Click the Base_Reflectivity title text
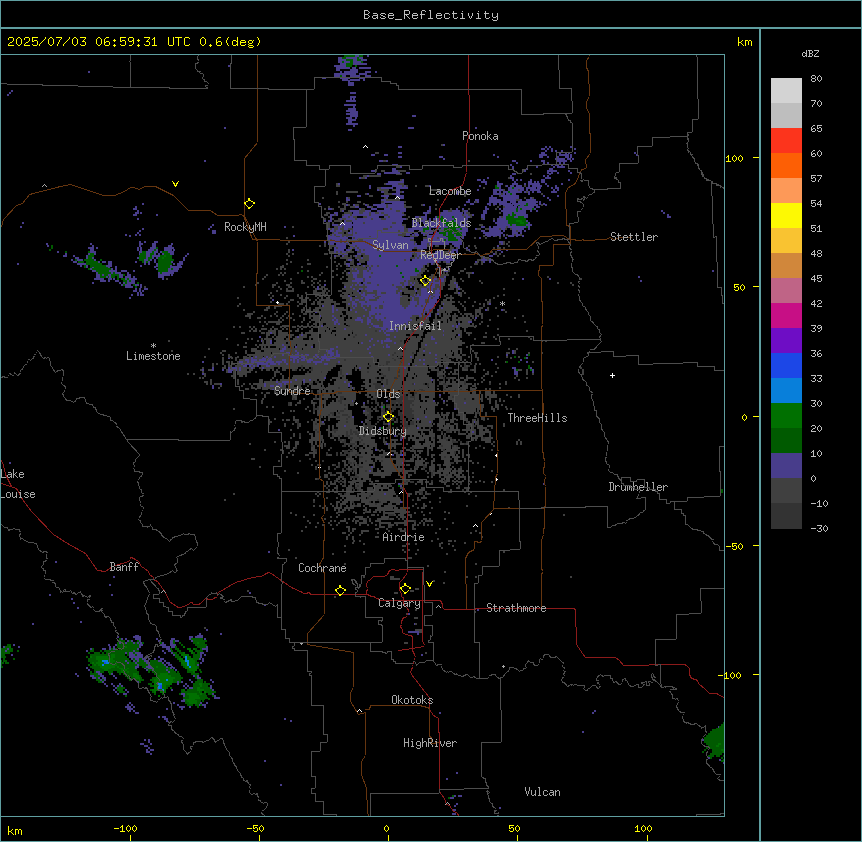Screen dimensions: 862x842 tap(431, 15)
